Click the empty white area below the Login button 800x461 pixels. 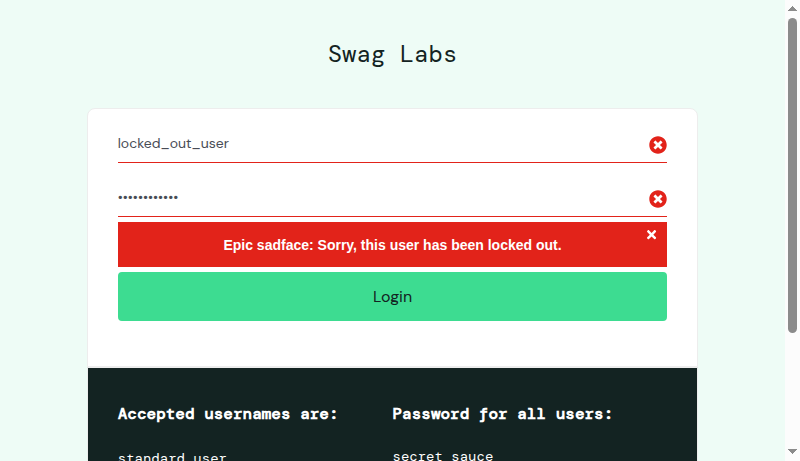click(x=392, y=344)
